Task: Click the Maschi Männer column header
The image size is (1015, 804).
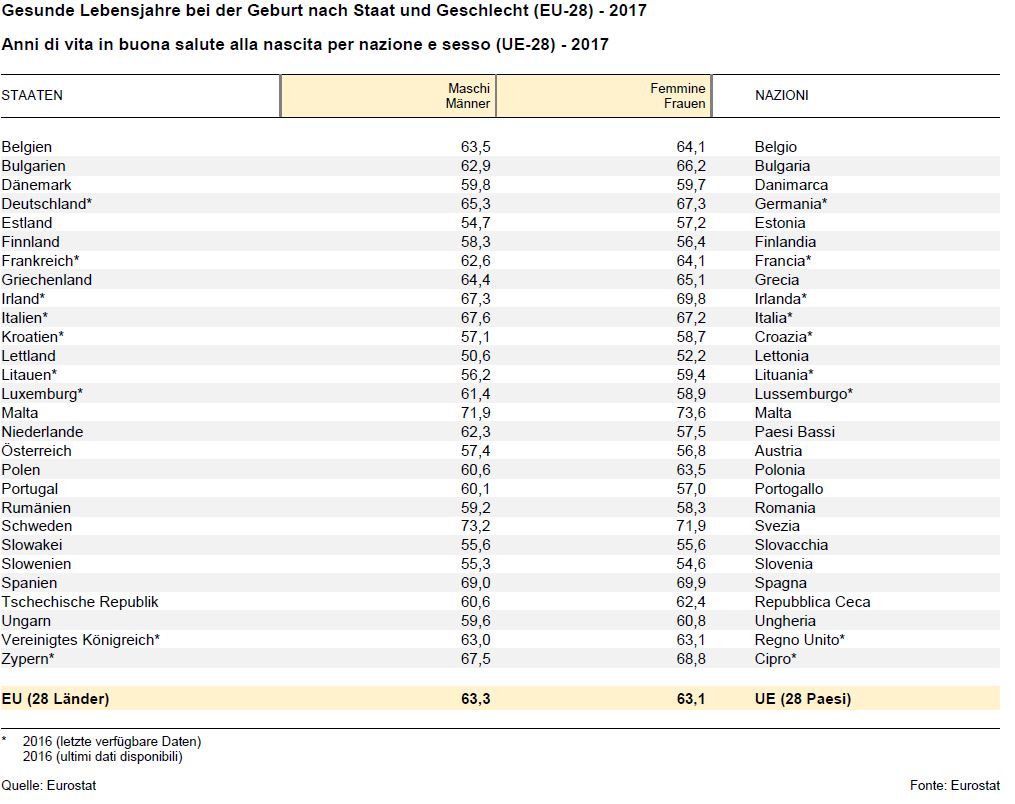Action: [x=468, y=96]
